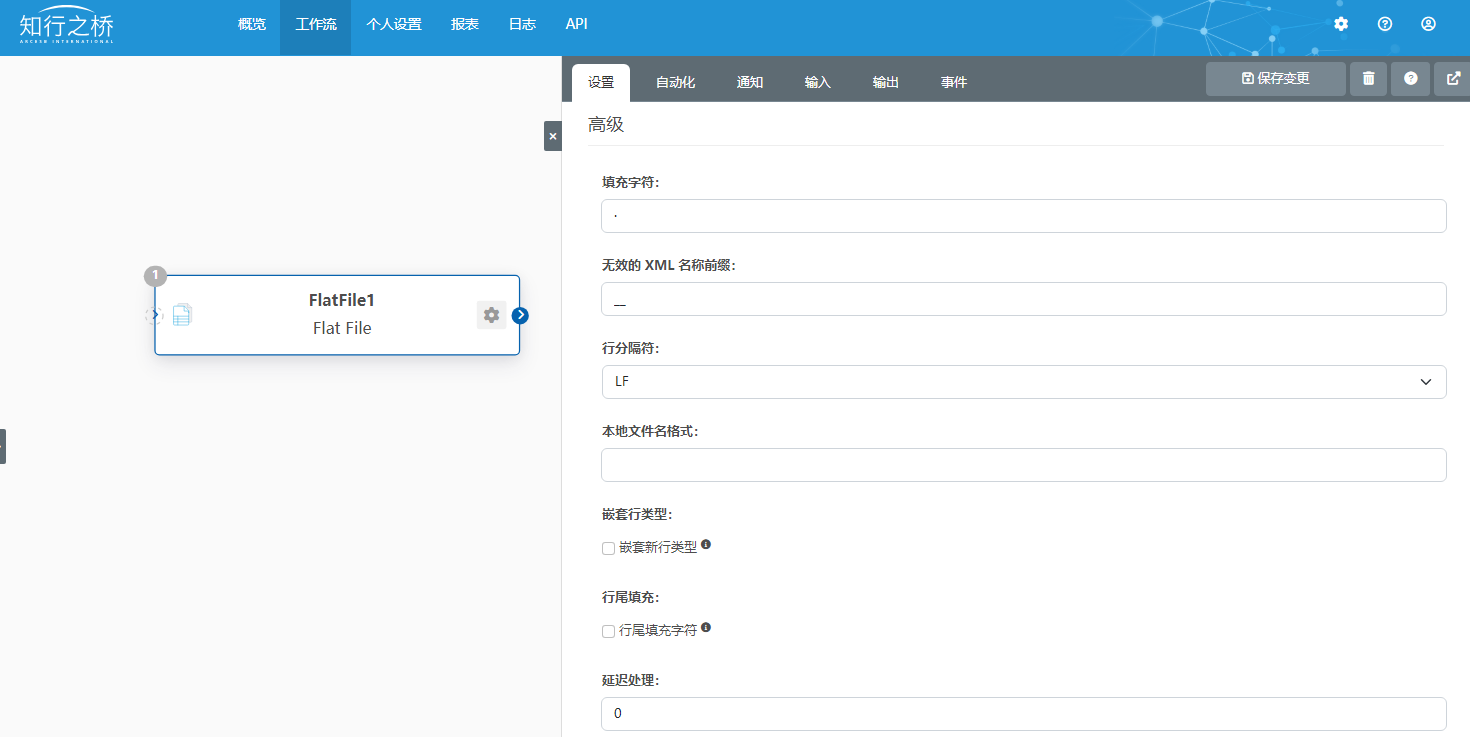Enable the 嵌套新行类型 checkbox
The image size is (1470, 737).
pyautogui.click(x=608, y=548)
